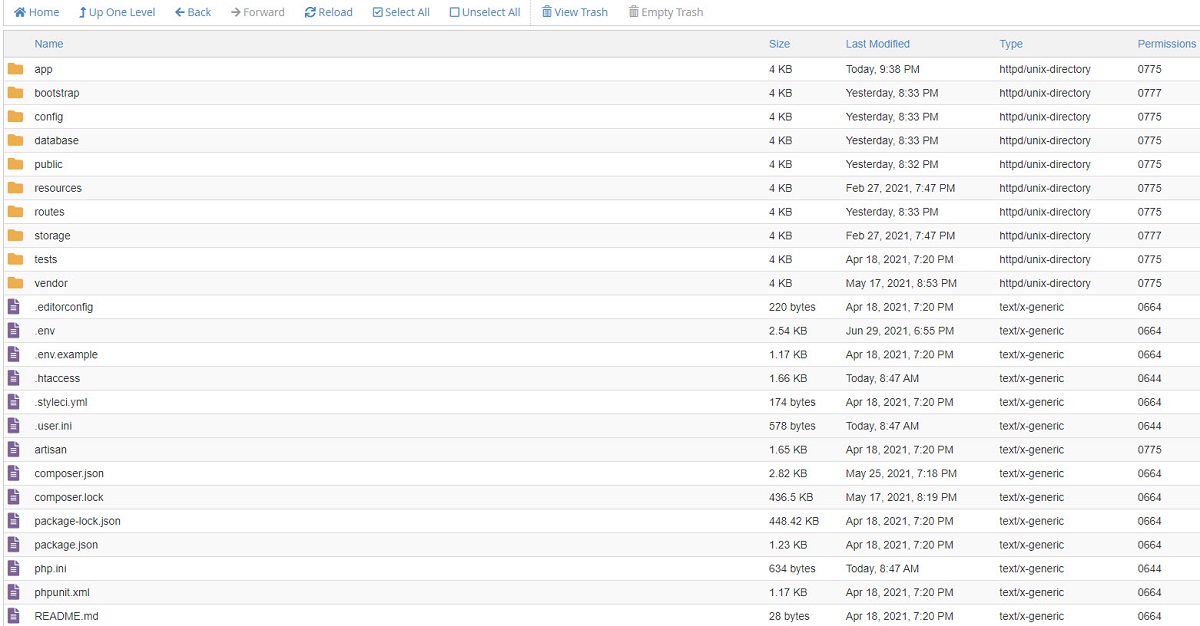Click the composer.json file icon
Viewport: 1200px width, 626px height.
(x=14, y=474)
